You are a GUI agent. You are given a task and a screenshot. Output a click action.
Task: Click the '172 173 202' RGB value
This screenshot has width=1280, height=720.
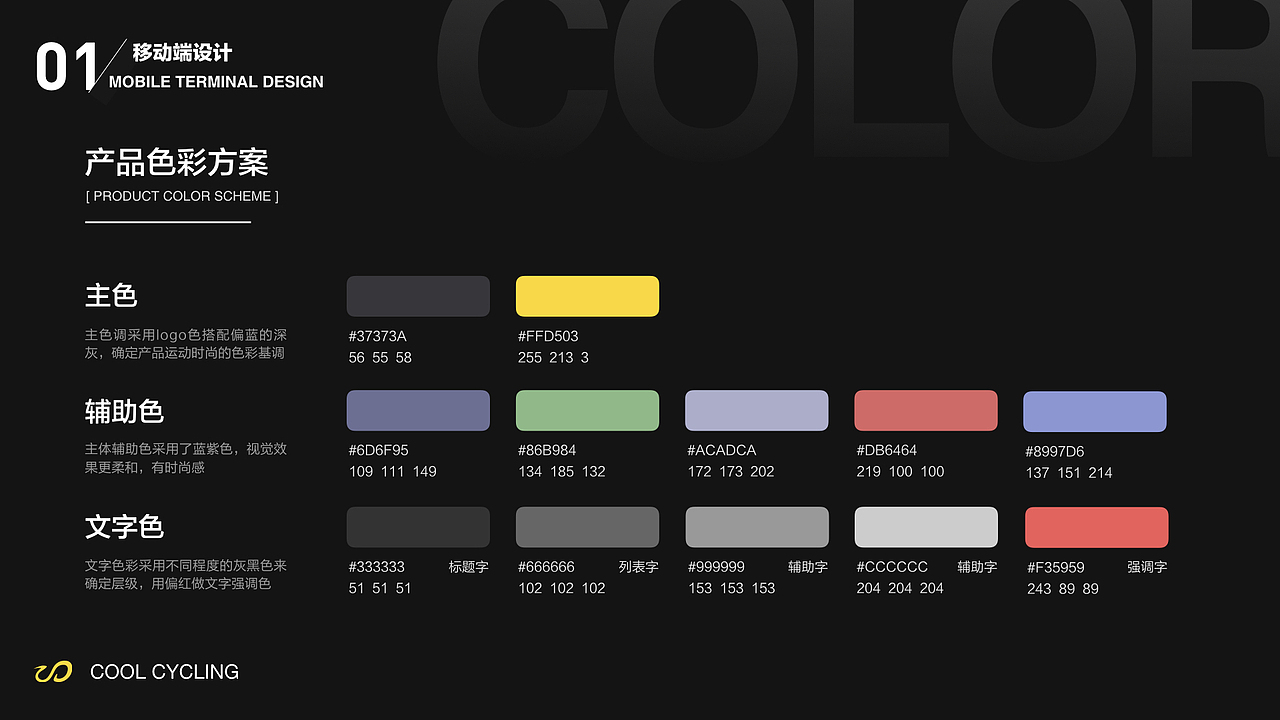click(731, 471)
